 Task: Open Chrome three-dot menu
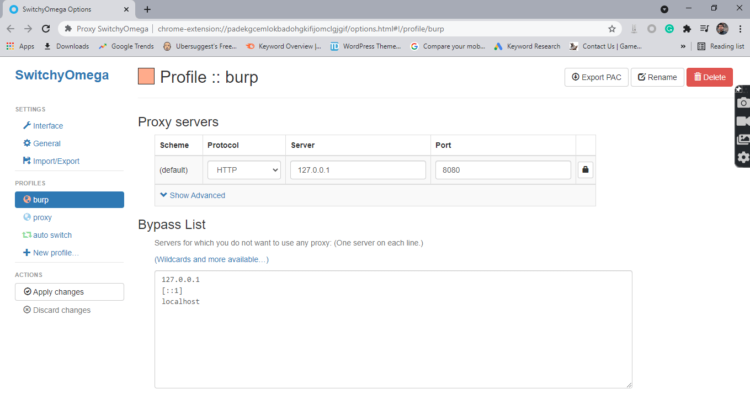pos(740,29)
